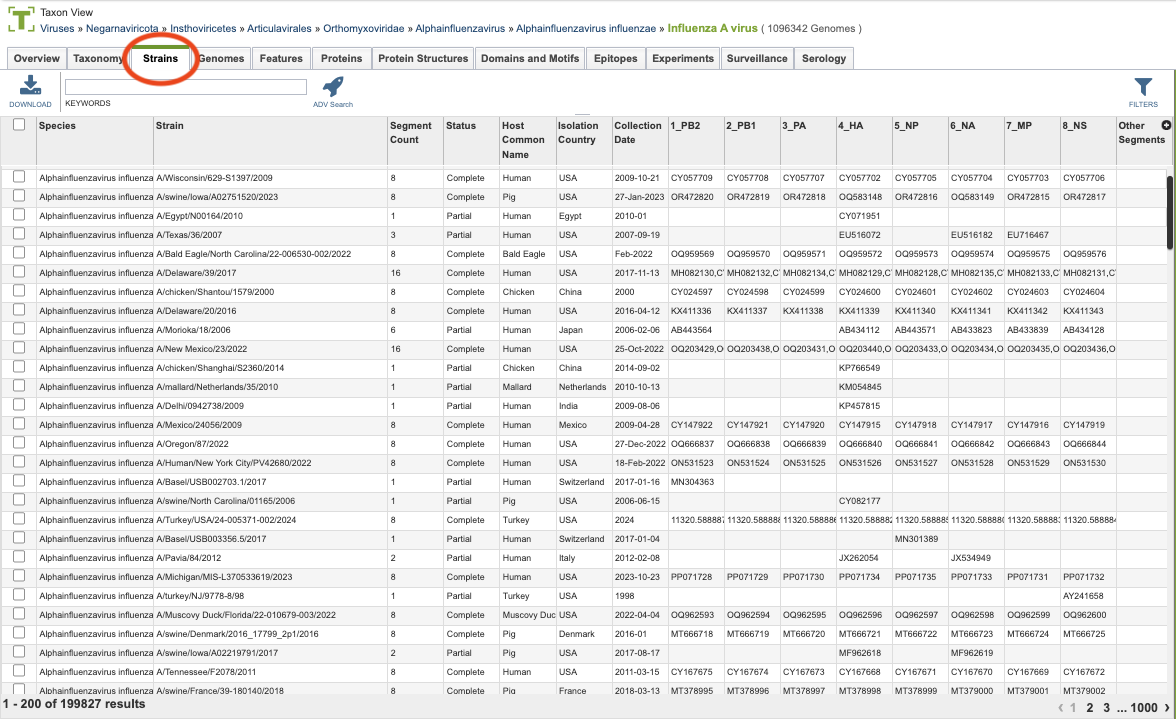Open the Alphainfluenzavirus breadcrumb link

[x=460, y=28]
